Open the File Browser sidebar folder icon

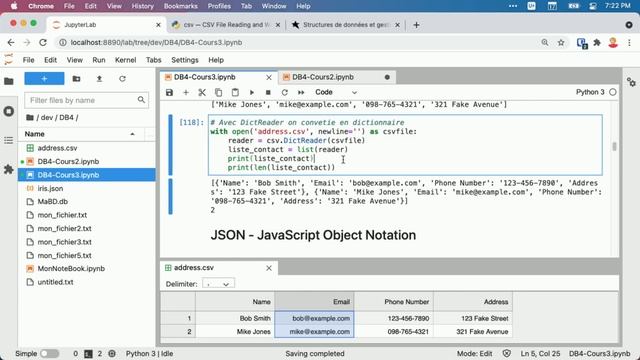[9, 81]
